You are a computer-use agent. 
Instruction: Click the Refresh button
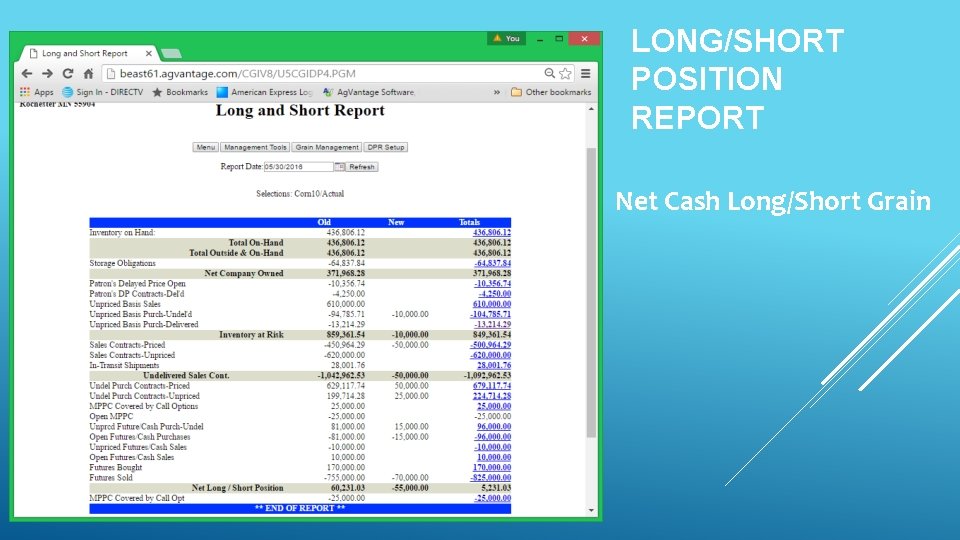click(362, 167)
